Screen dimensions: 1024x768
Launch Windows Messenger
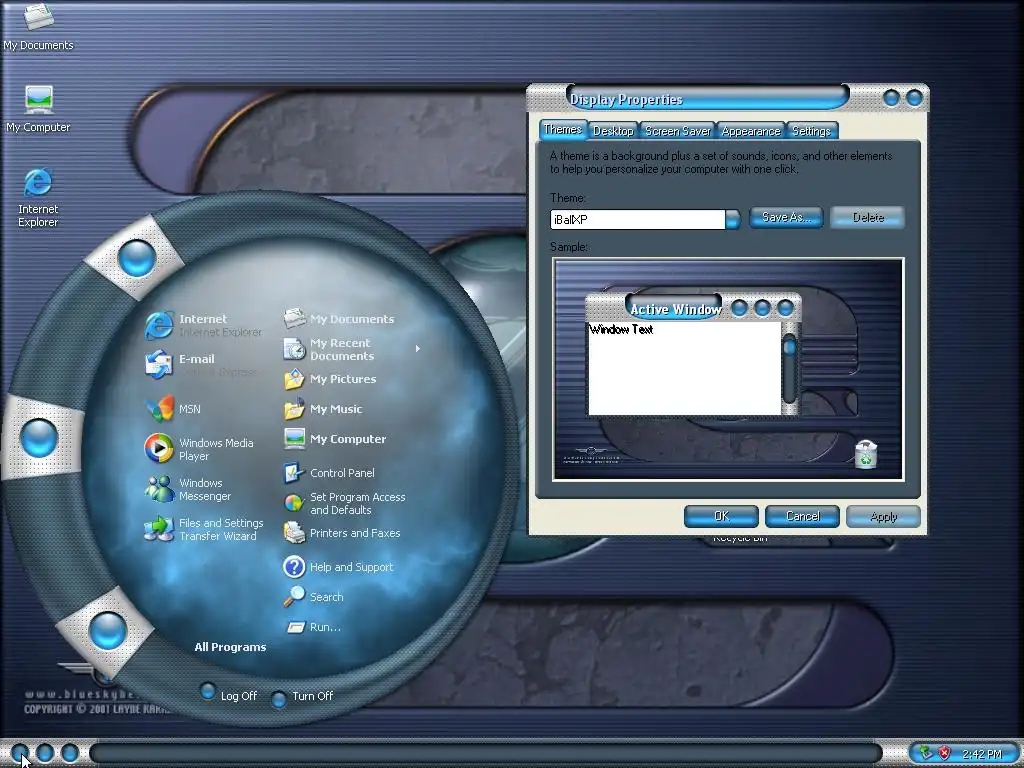(188, 489)
